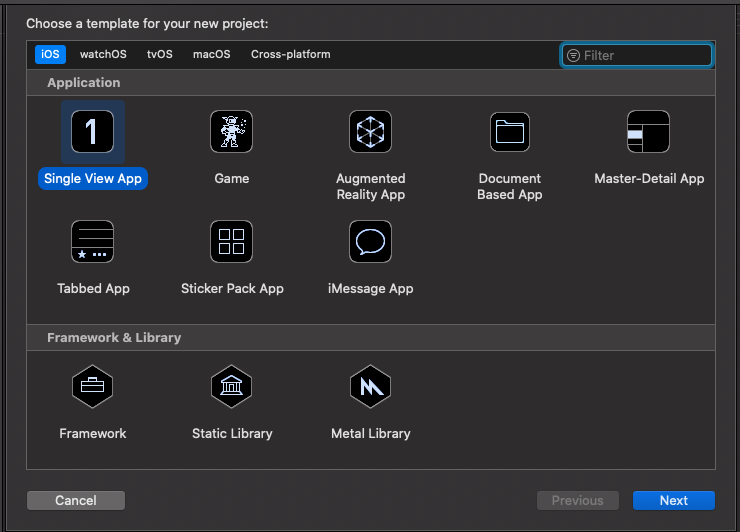Open the Cross-platform tab

coord(290,54)
